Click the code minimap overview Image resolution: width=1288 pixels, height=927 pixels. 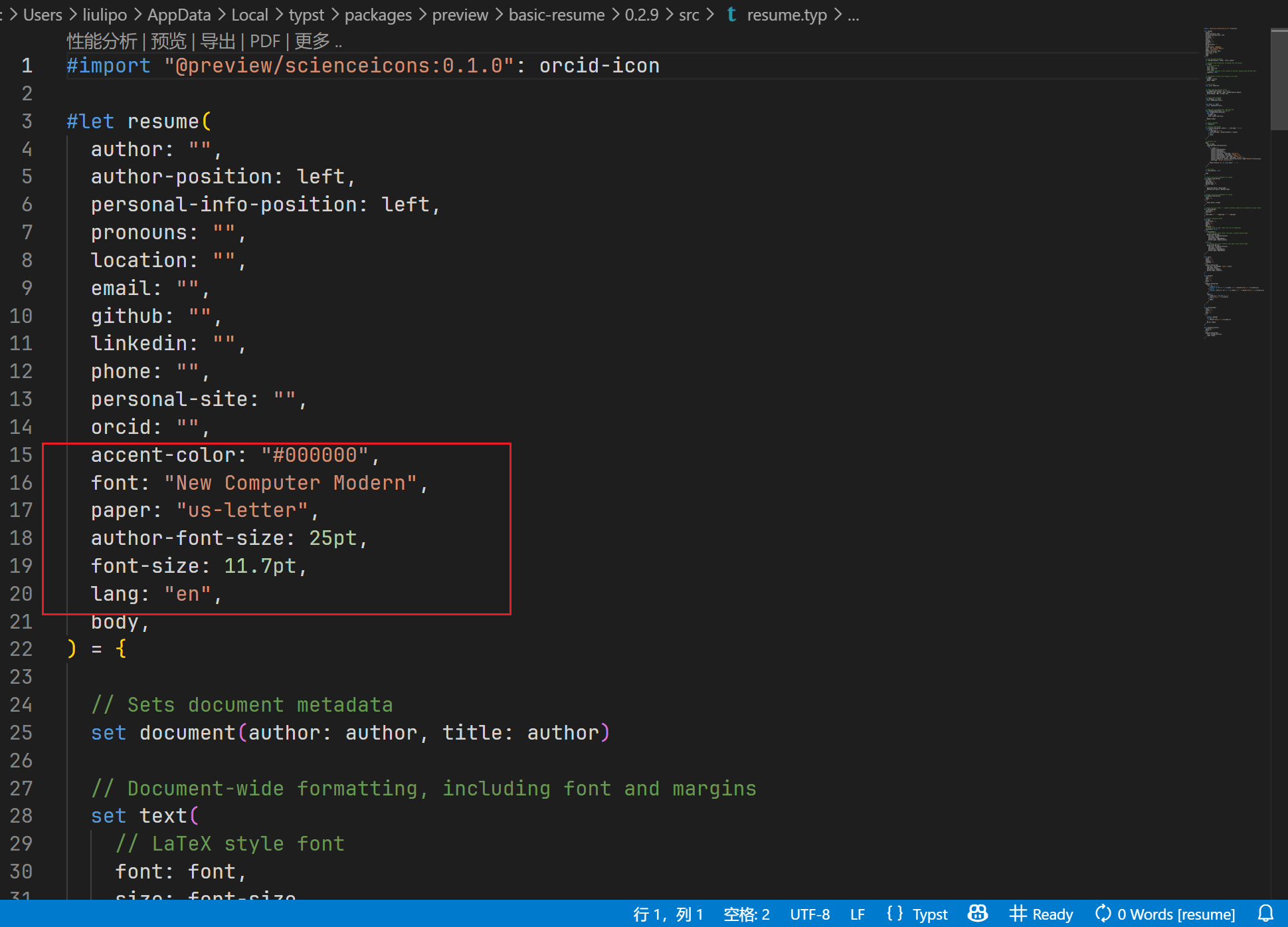[1234, 183]
